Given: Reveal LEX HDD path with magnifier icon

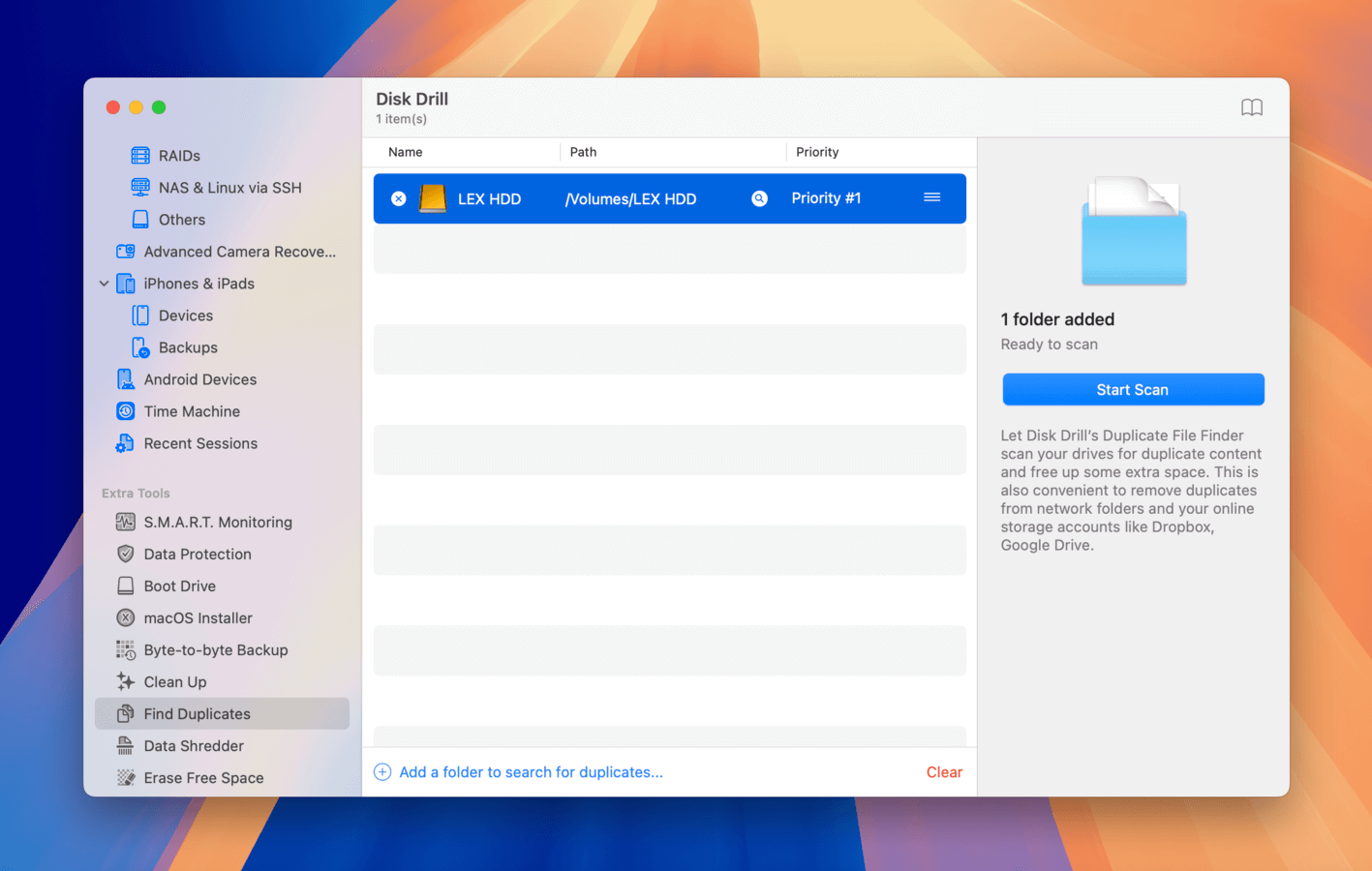Looking at the screenshot, I should [x=760, y=198].
